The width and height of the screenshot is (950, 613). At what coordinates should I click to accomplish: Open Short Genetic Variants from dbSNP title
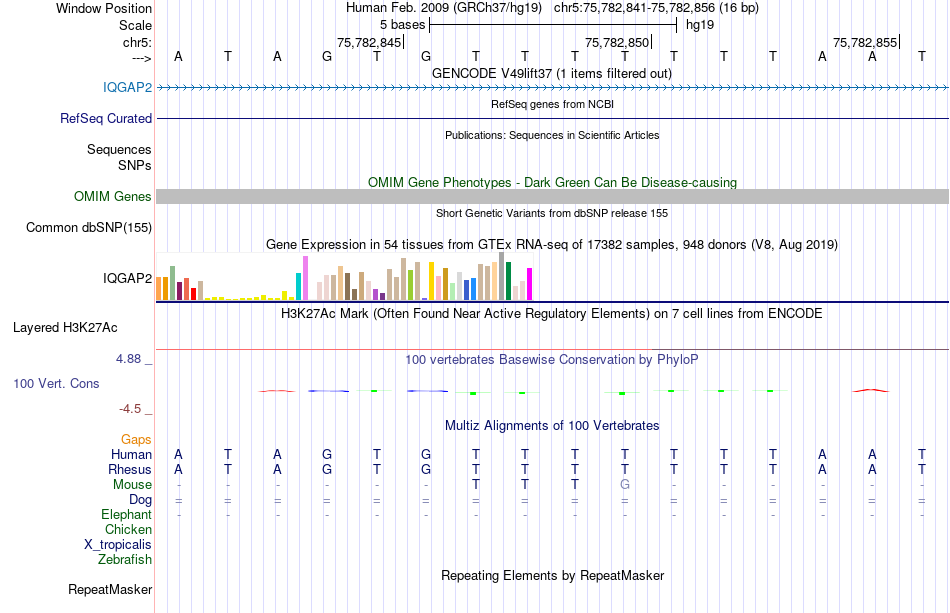tap(552, 213)
